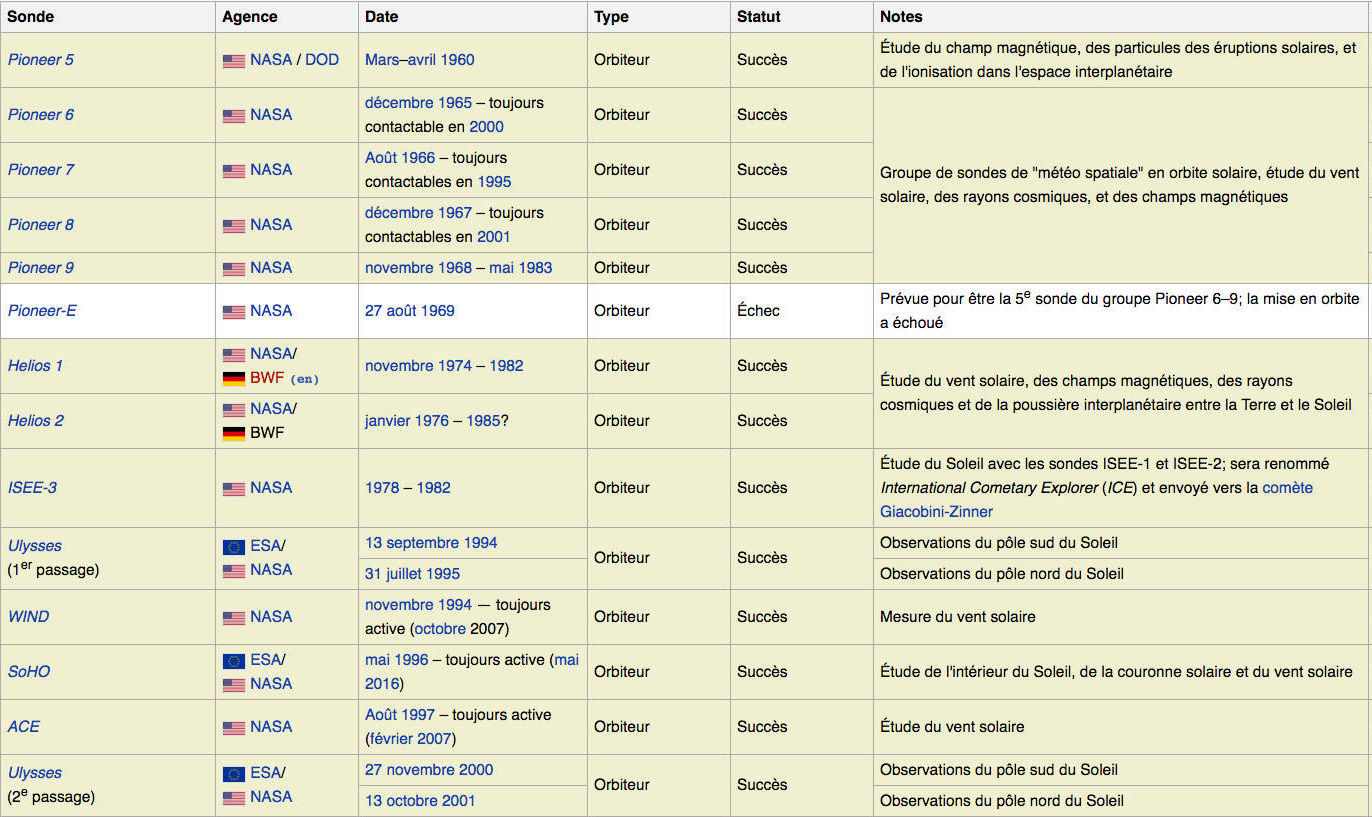Open the Pioneer 9 probe link

[x=41, y=268]
